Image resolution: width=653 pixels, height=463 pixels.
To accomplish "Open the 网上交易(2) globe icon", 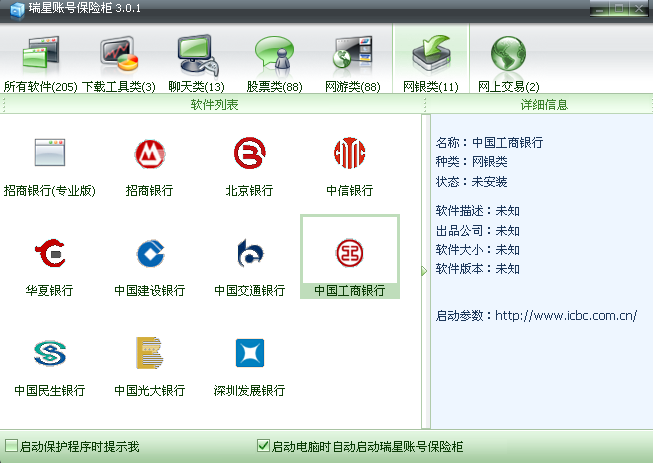I will [x=508, y=54].
